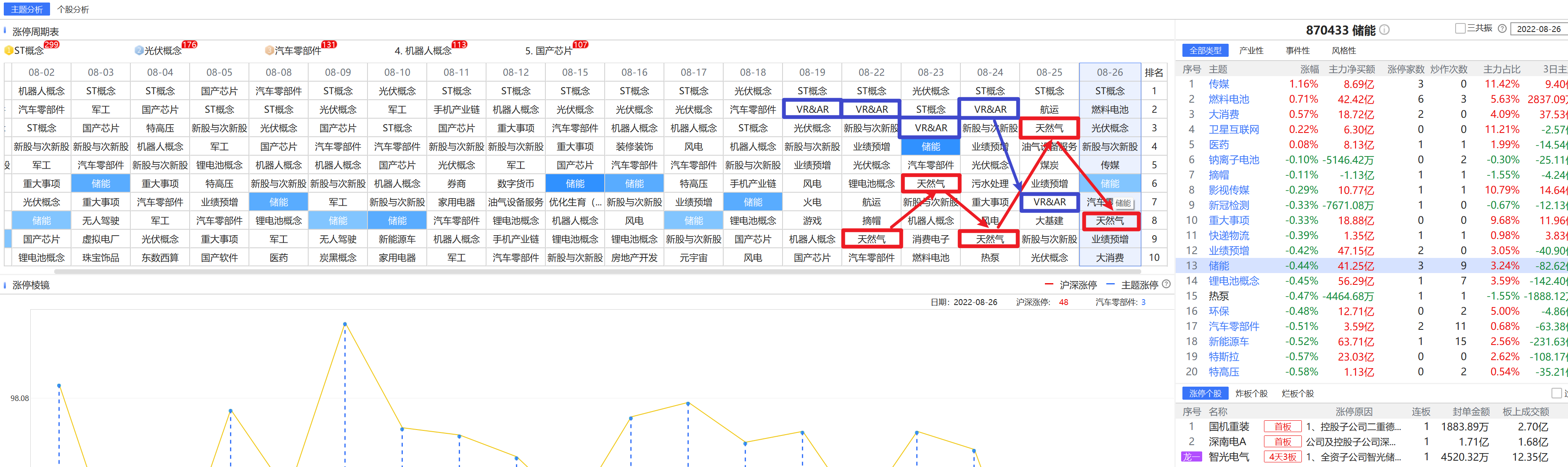
Task: Toggle the 主题涨停 blue legend line
Action: [1110, 284]
